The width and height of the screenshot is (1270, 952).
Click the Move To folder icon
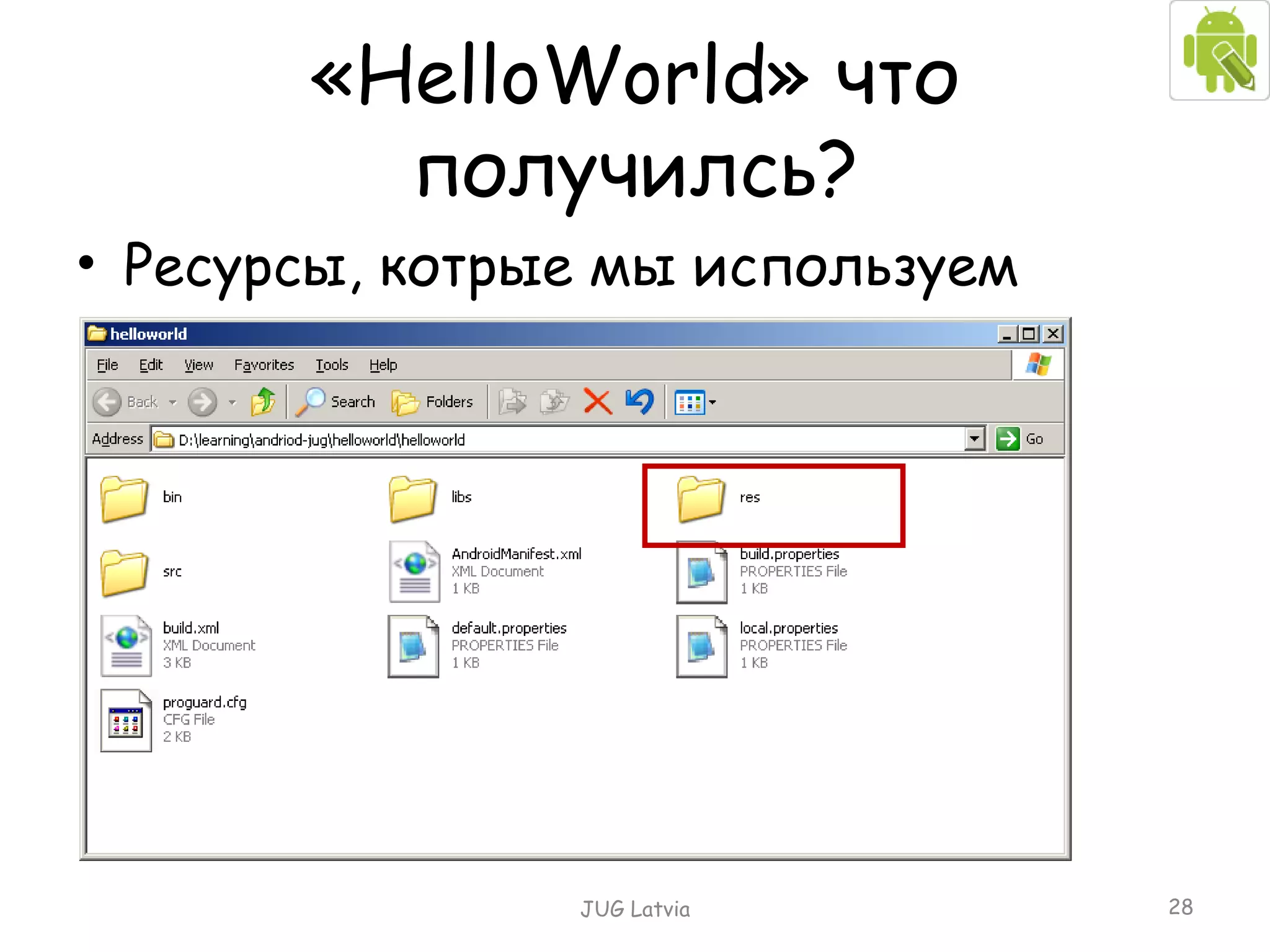pyautogui.click(x=513, y=402)
